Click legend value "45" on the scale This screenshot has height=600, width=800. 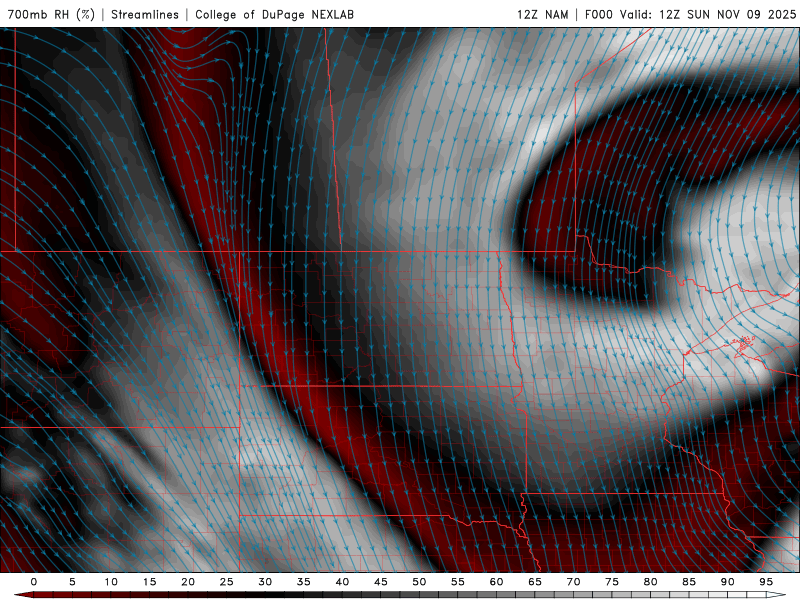click(381, 582)
